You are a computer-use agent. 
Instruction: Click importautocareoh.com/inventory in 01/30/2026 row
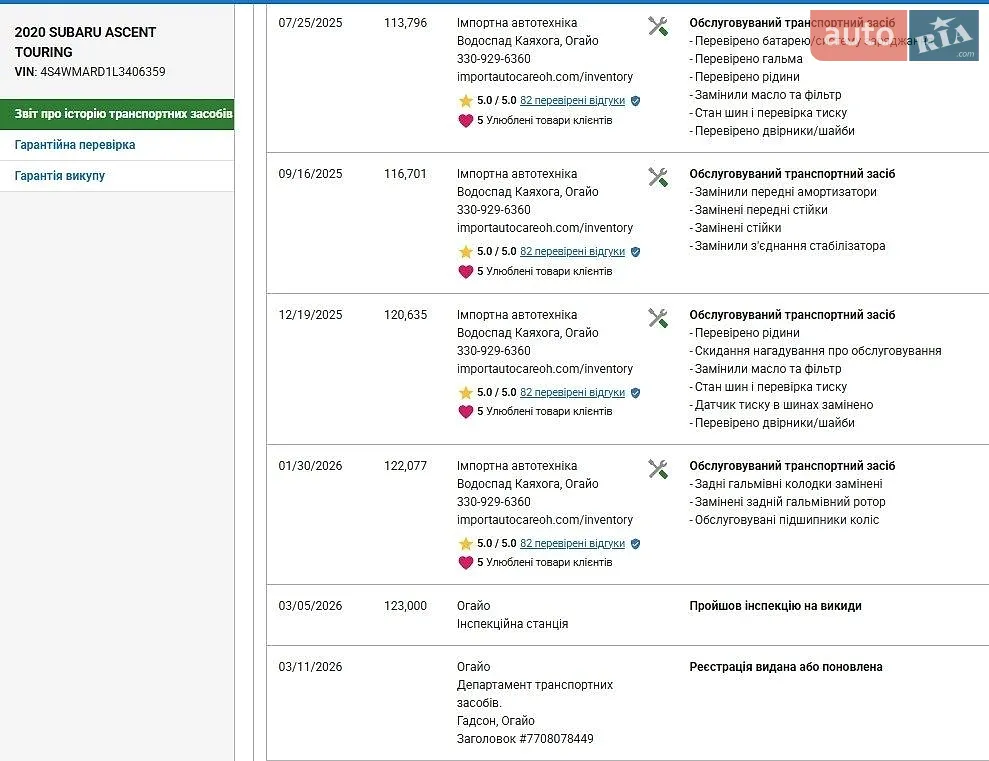[x=545, y=520]
